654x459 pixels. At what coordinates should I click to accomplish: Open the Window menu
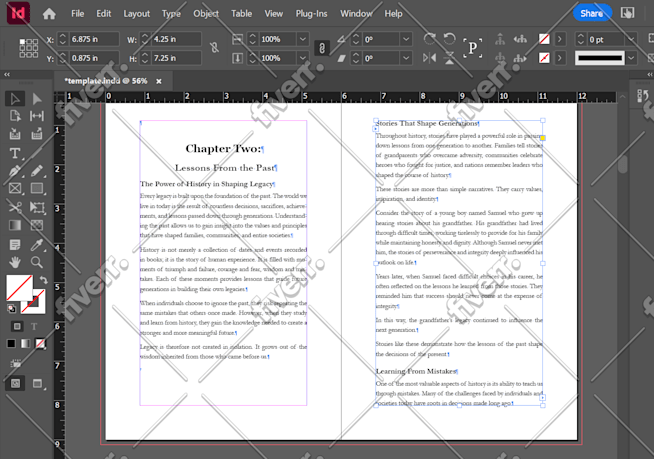coord(356,14)
